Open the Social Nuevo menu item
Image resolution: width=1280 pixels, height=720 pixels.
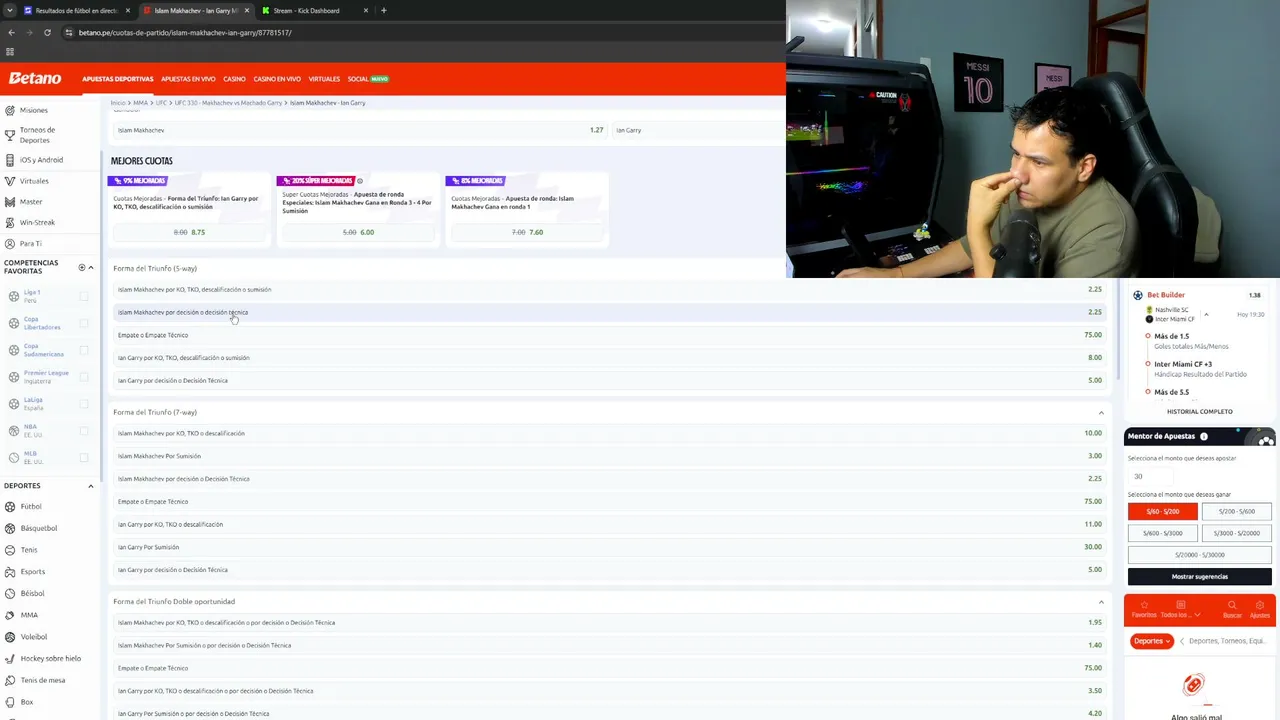coord(368,79)
